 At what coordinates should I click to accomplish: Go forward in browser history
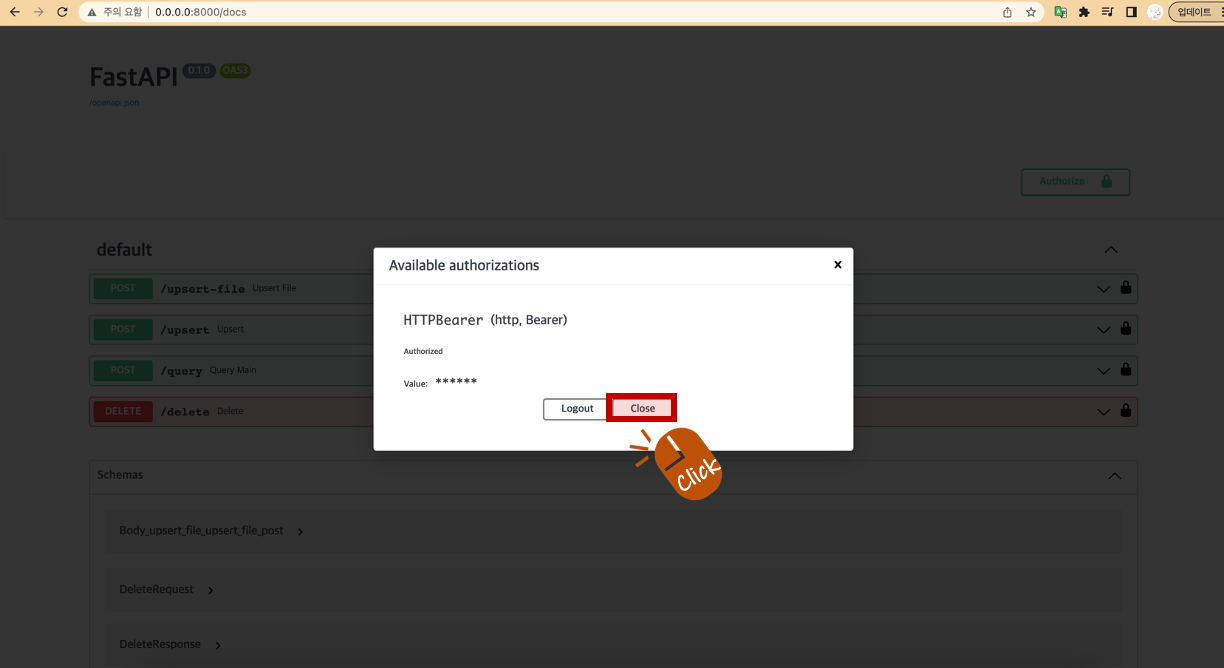coord(38,12)
